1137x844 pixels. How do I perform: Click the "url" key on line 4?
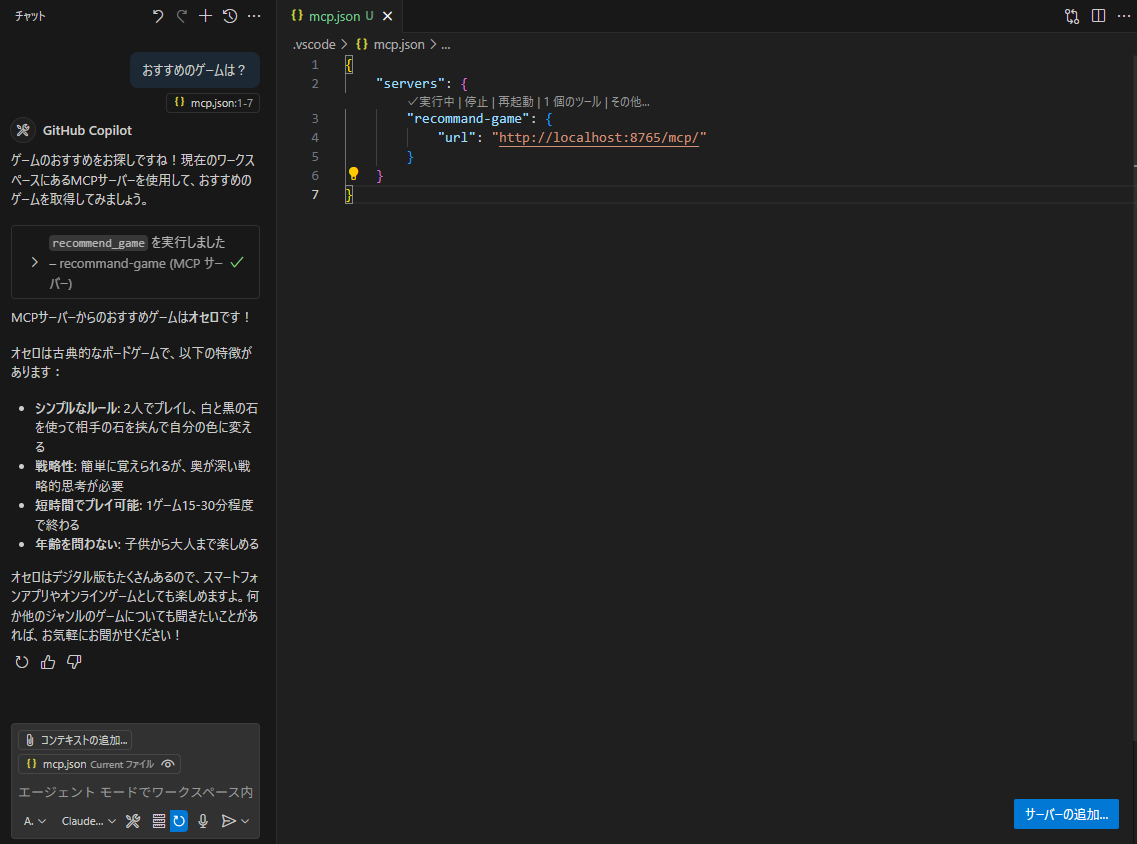tap(456, 137)
